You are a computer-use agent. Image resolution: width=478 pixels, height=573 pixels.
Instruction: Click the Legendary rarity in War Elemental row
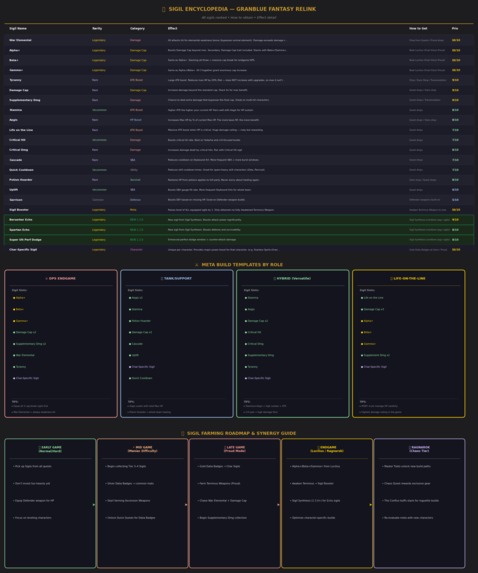point(99,40)
